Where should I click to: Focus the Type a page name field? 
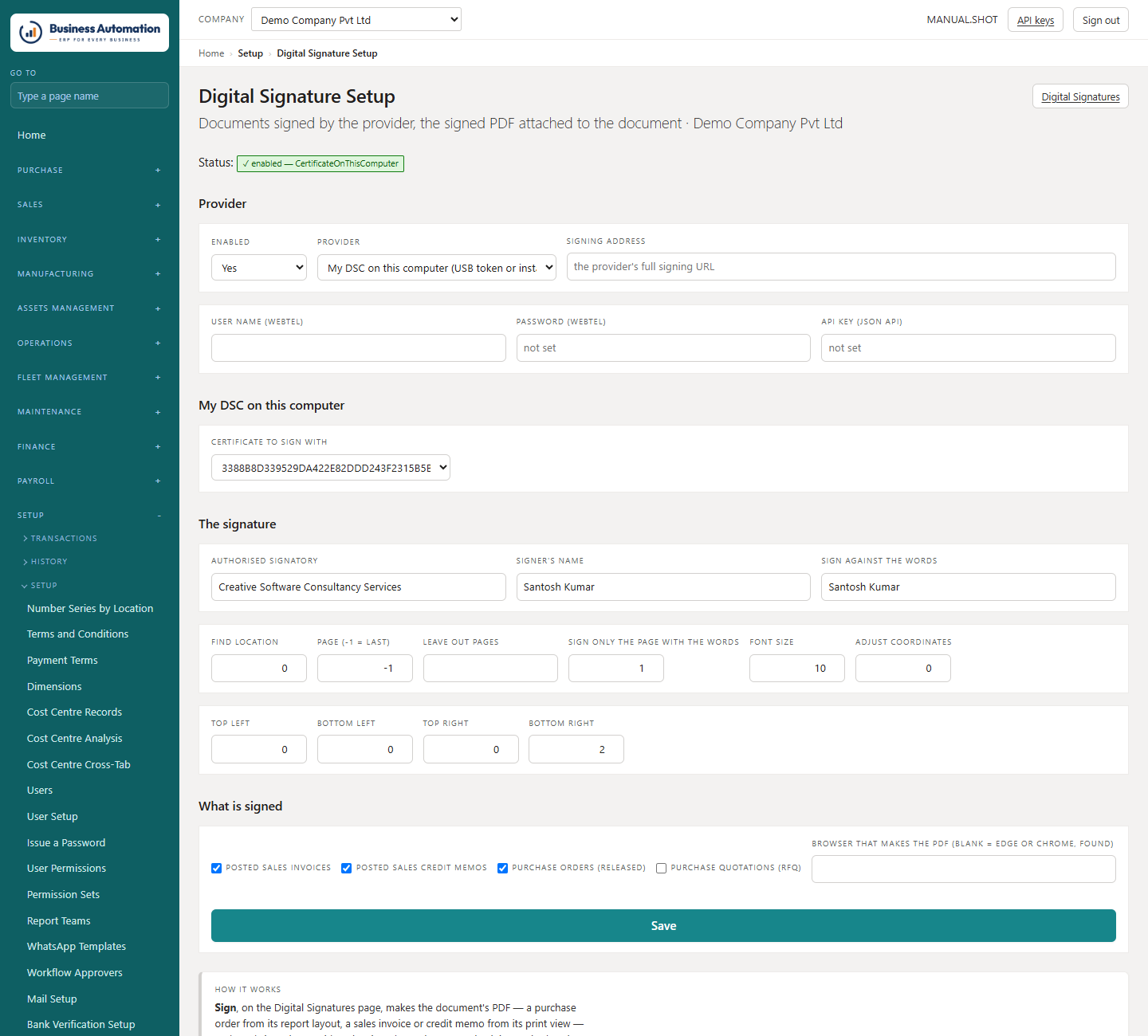pyautogui.click(x=89, y=96)
